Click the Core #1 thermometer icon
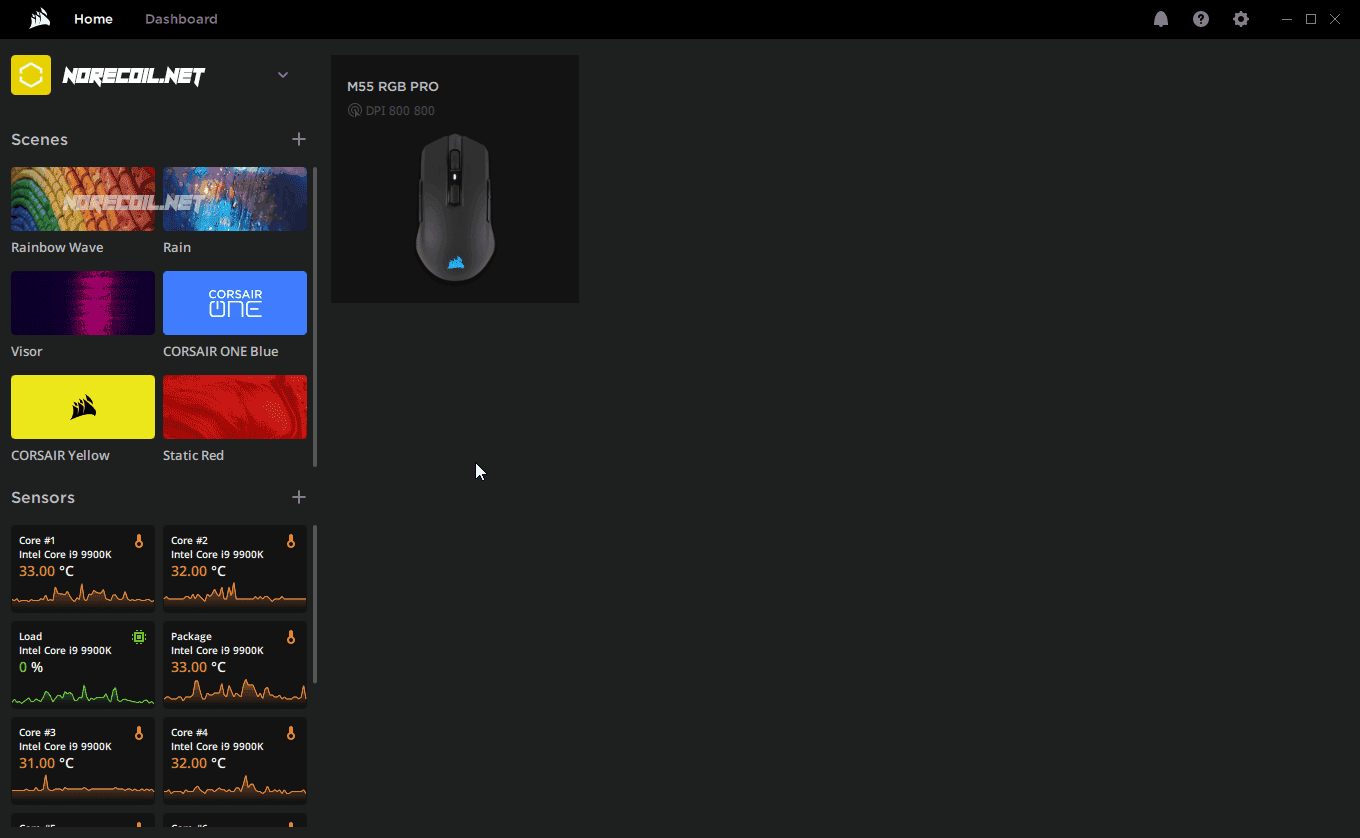1360x838 pixels. (139, 541)
